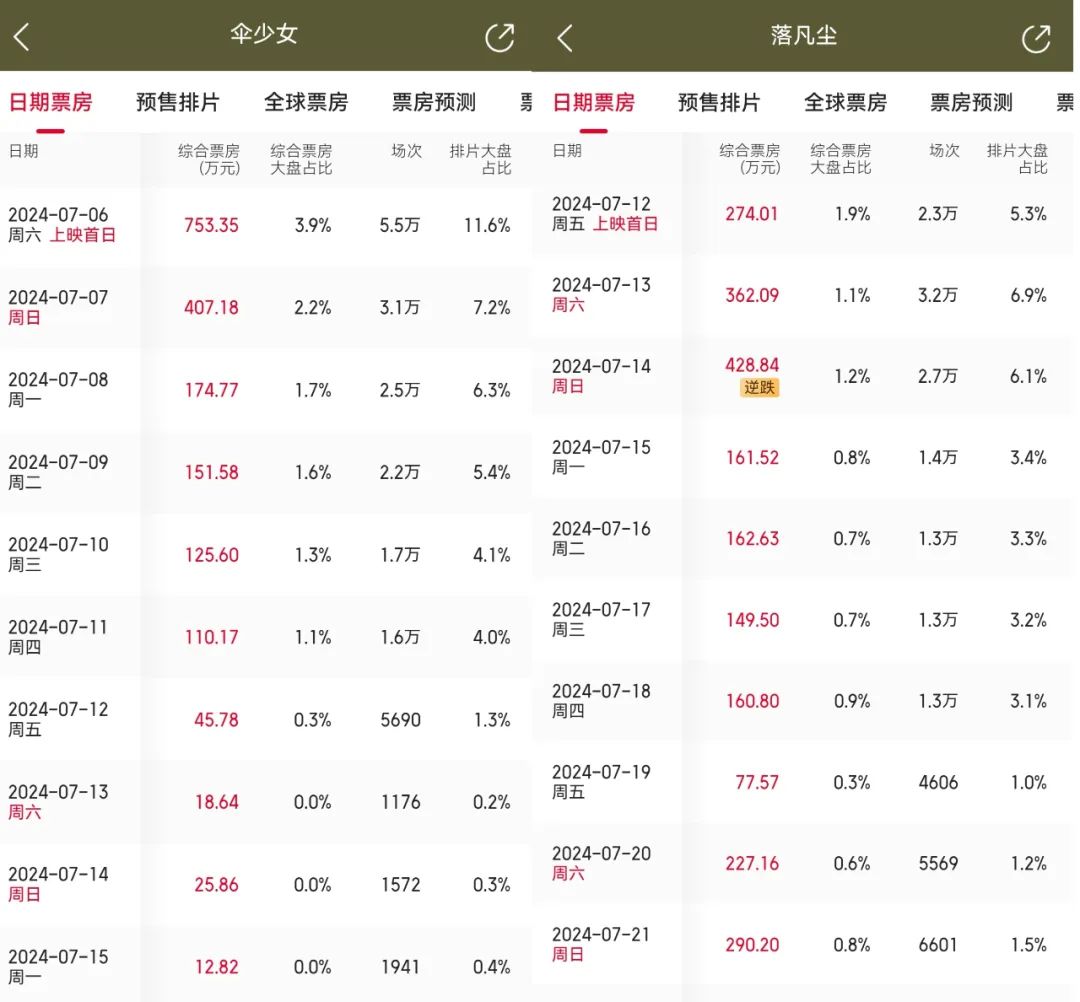This screenshot has height=1002, width=1080.
Task: Open 票房预测 tab under 伞少女
Action: [x=433, y=103]
